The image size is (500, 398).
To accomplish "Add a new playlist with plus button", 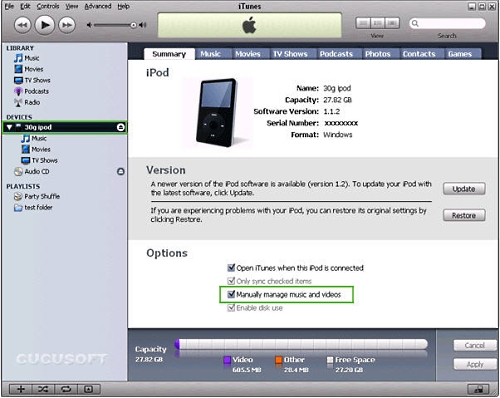I will [21, 389].
